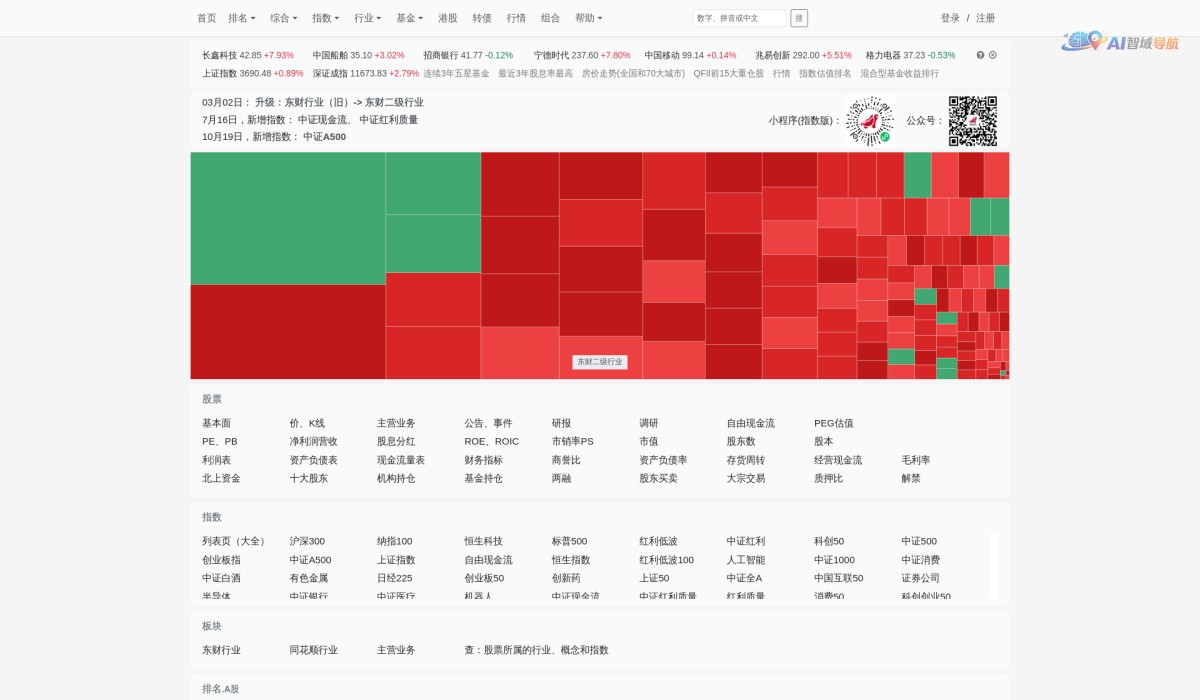This screenshot has height=700, width=1200.
Task: Close the ticker bar with the X icon
Action: tap(993, 55)
